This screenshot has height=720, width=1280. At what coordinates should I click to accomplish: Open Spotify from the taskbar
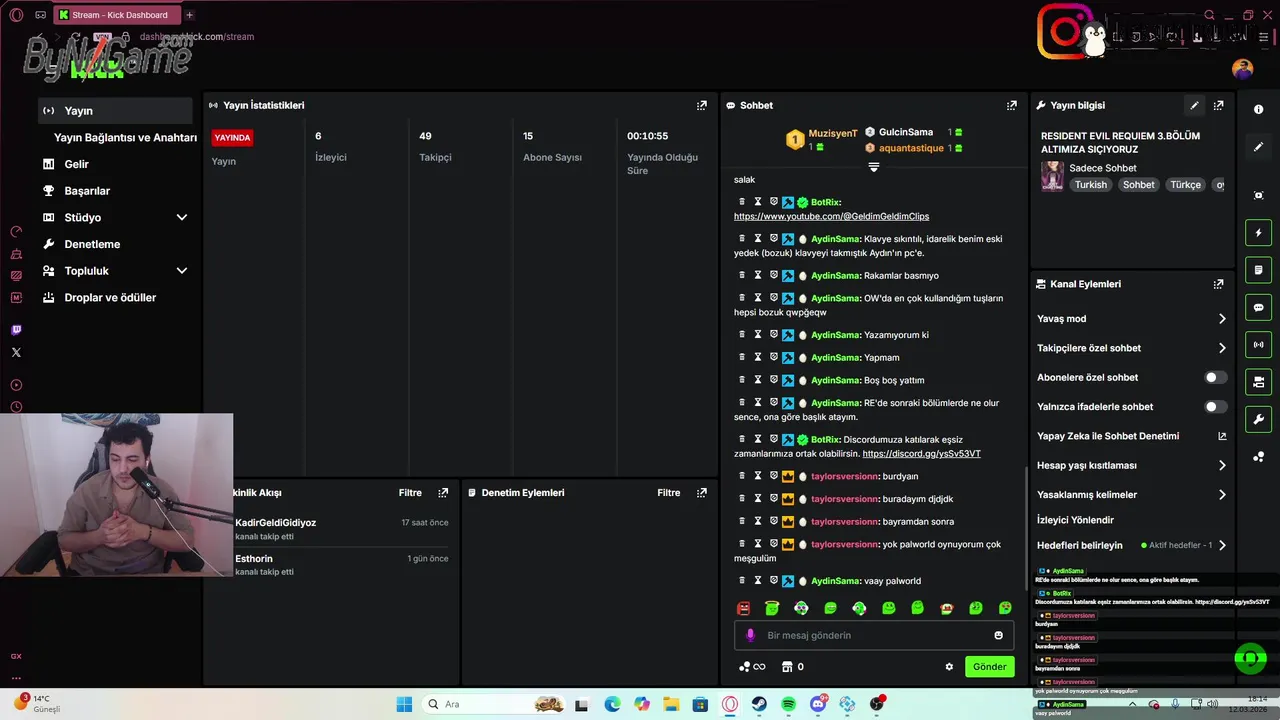click(x=788, y=704)
